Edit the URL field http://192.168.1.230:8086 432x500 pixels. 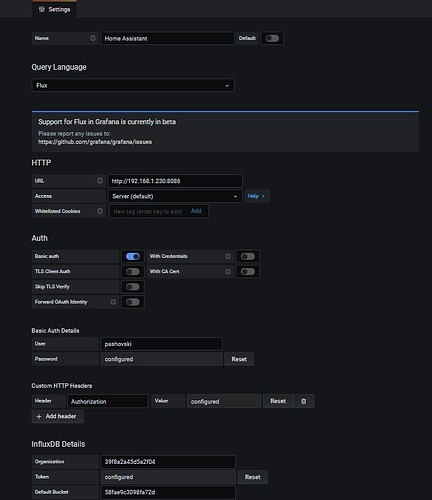click(x=175, y=181)
